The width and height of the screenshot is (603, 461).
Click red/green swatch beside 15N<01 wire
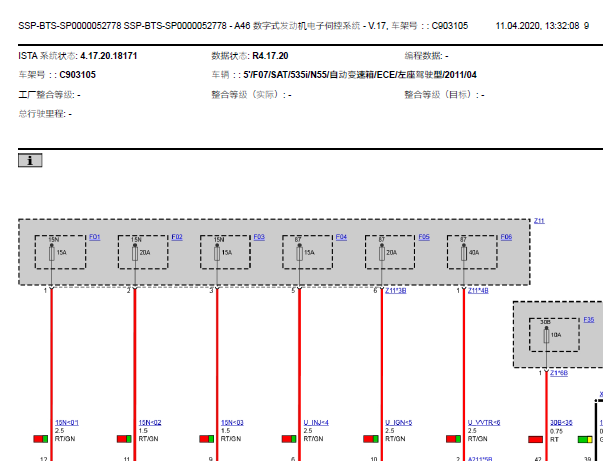tap(40, 439)
